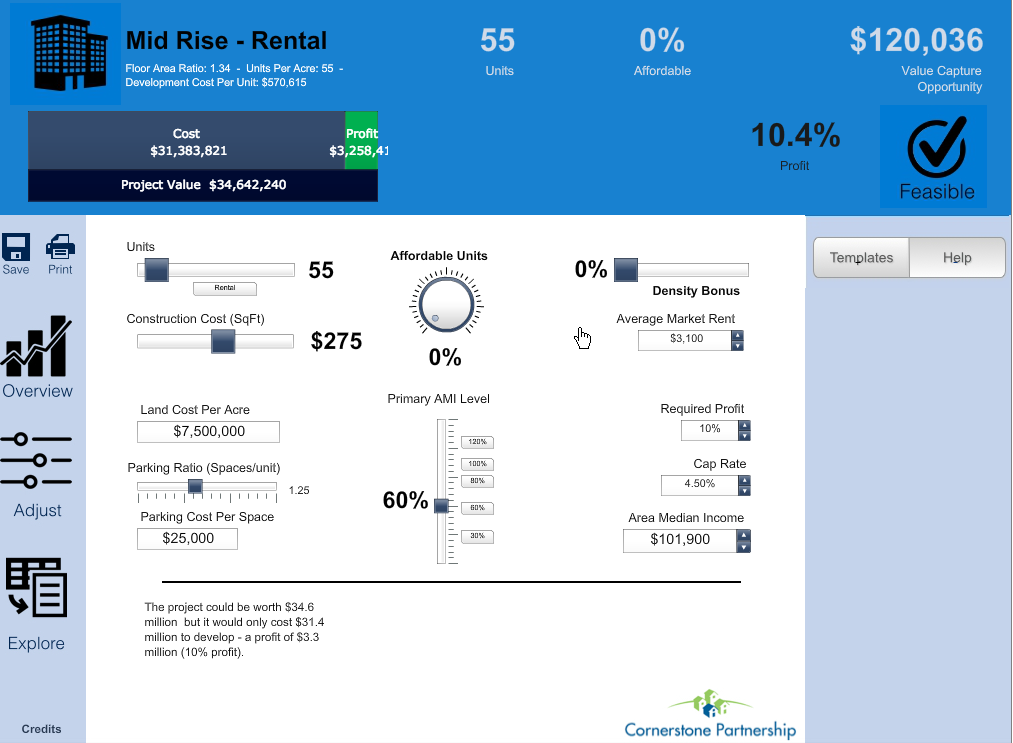1013x743 pixels.
Task: Click the Parking Cost Per Space field
Action: tap(187, 539)
